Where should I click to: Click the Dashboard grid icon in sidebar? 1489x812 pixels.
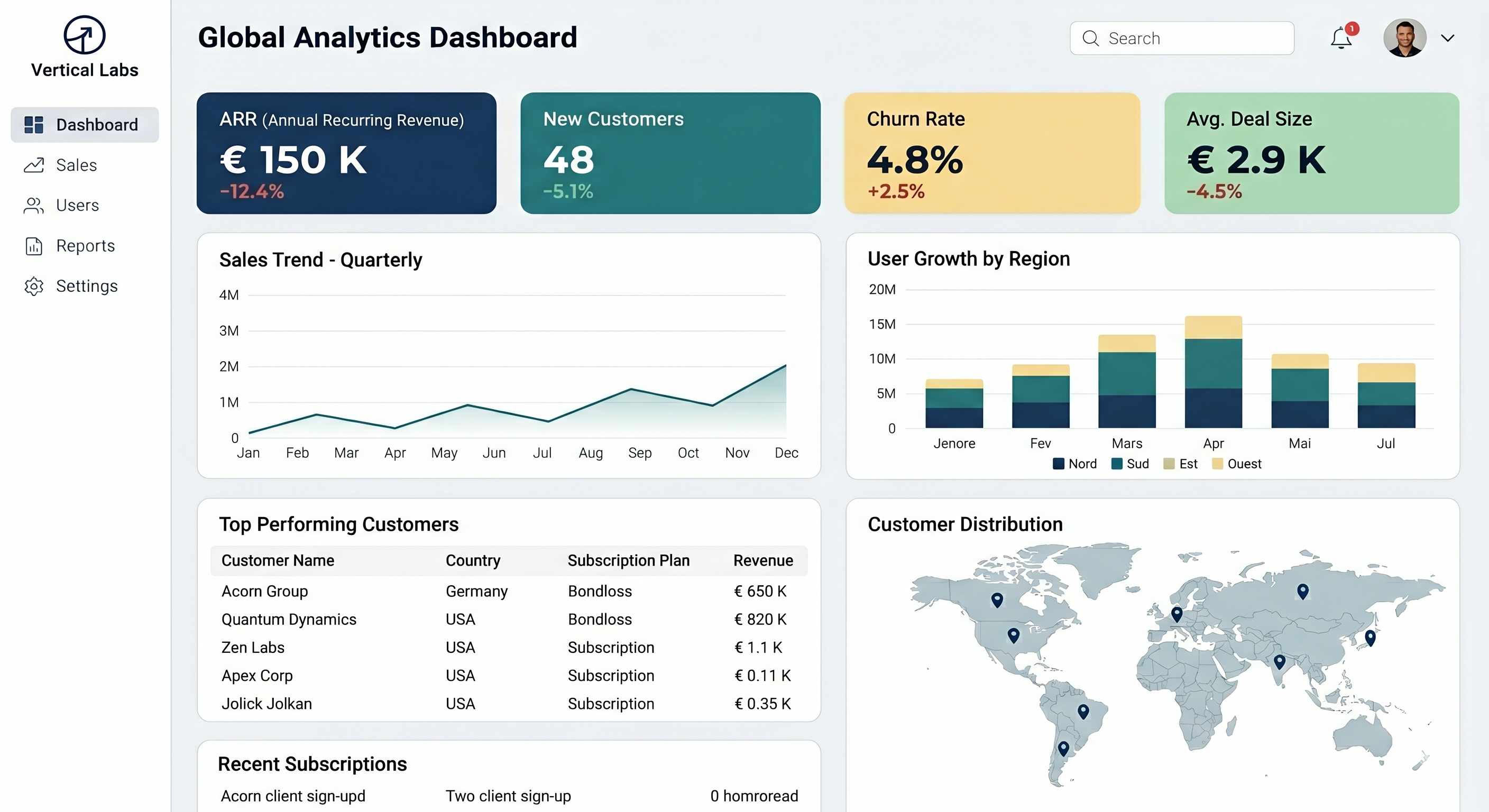pos(33,125)
